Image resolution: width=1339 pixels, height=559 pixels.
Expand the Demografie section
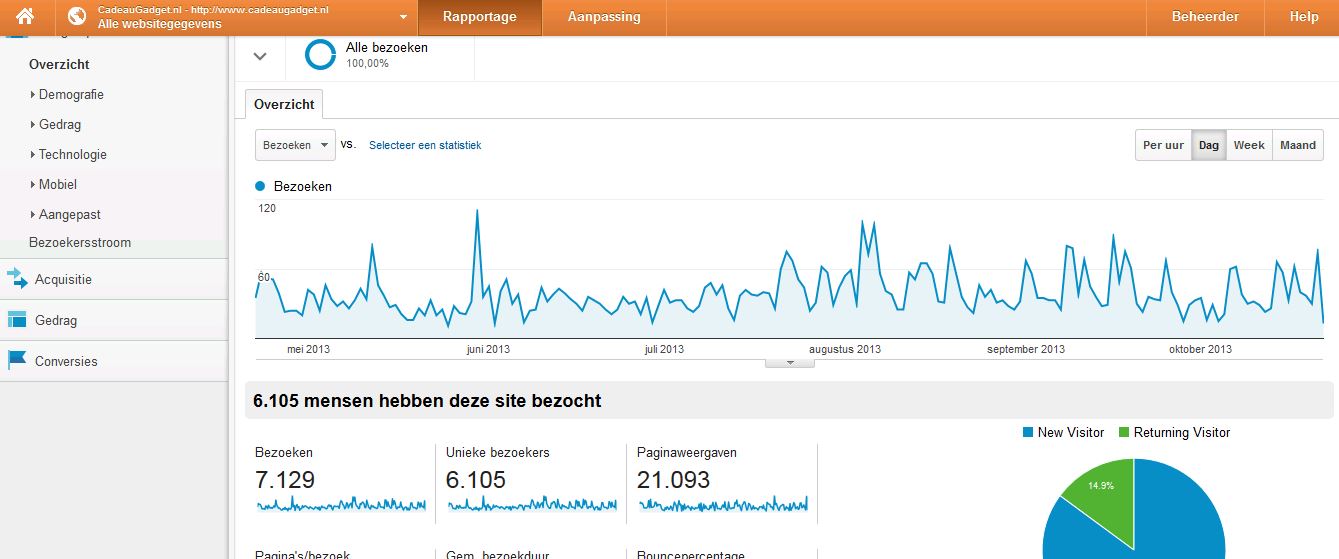pos(70,94)
